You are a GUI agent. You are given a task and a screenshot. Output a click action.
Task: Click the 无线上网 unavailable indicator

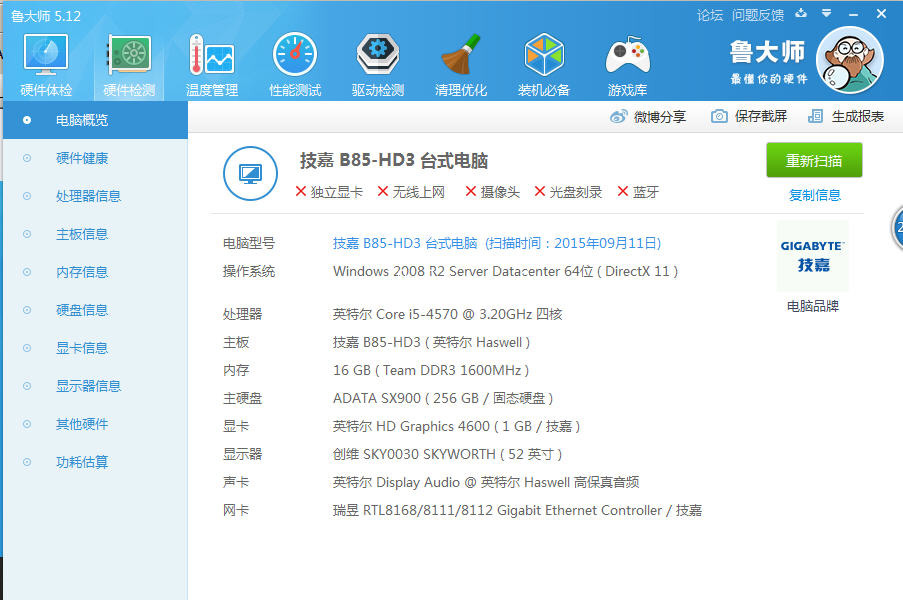(x=411, y=192)
